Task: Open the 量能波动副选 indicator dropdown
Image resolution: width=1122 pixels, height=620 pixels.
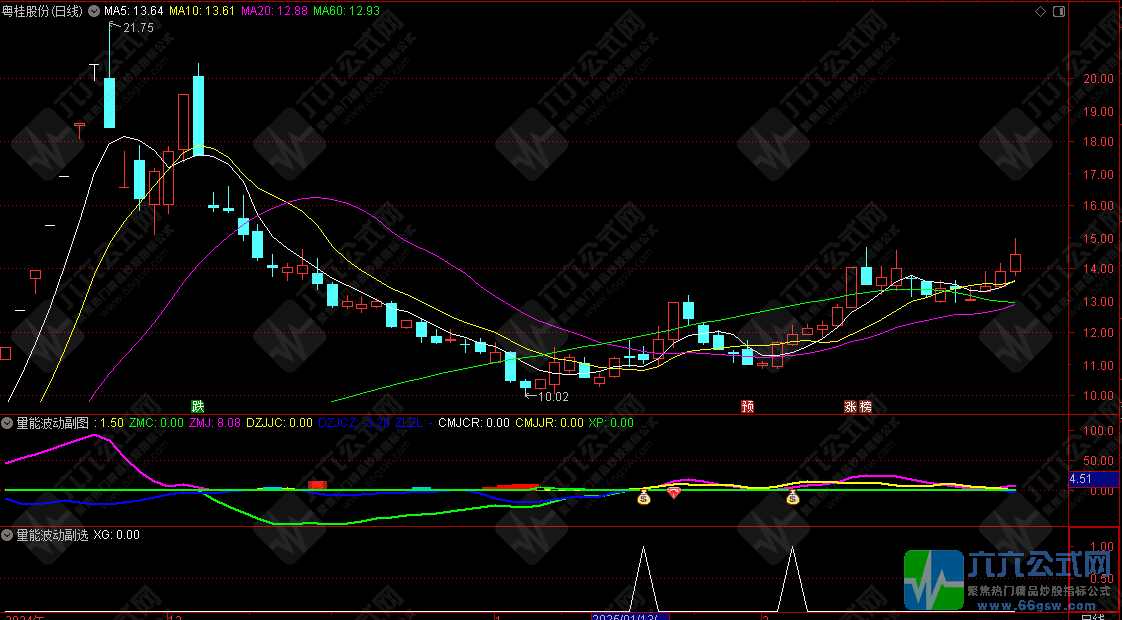Action: pos(8,535)
